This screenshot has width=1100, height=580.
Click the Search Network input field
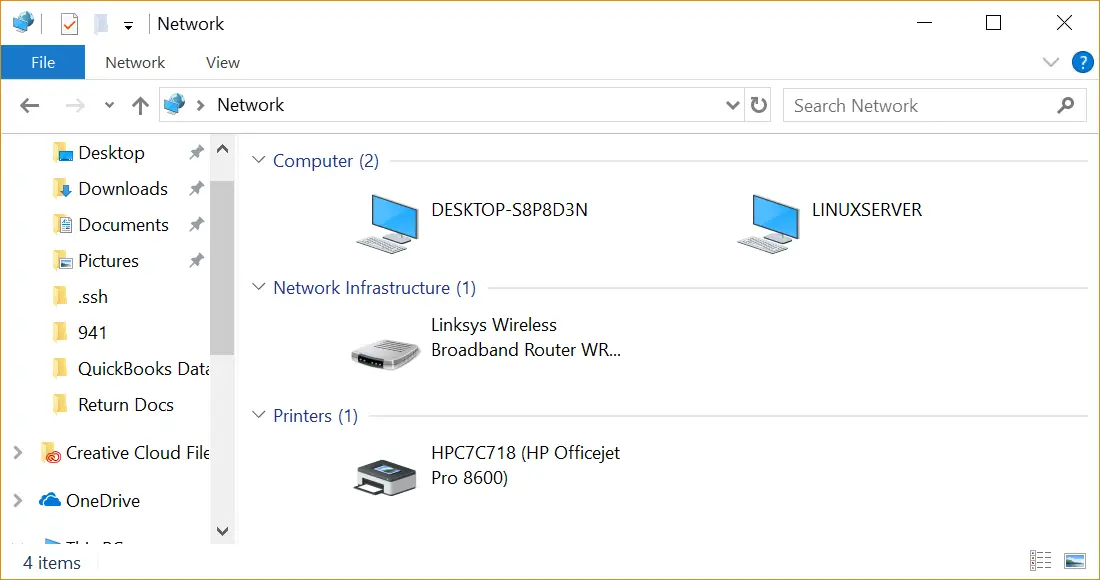pyautogui.click(x=934, y=105)
